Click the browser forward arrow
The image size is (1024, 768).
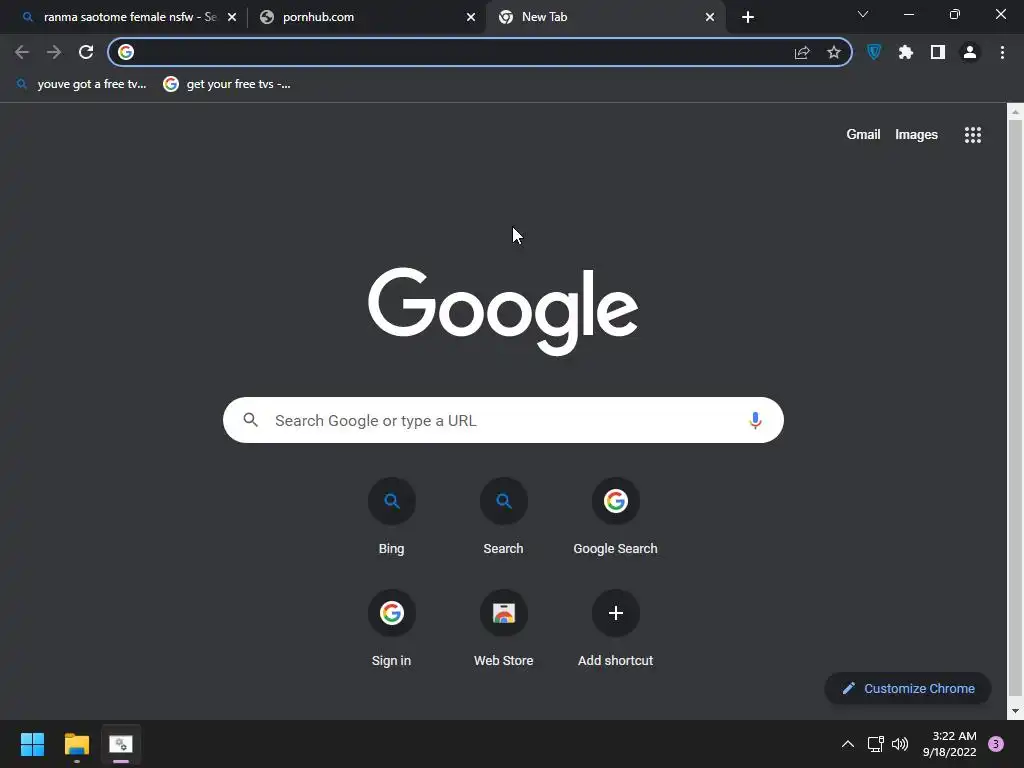coord(54,52)
